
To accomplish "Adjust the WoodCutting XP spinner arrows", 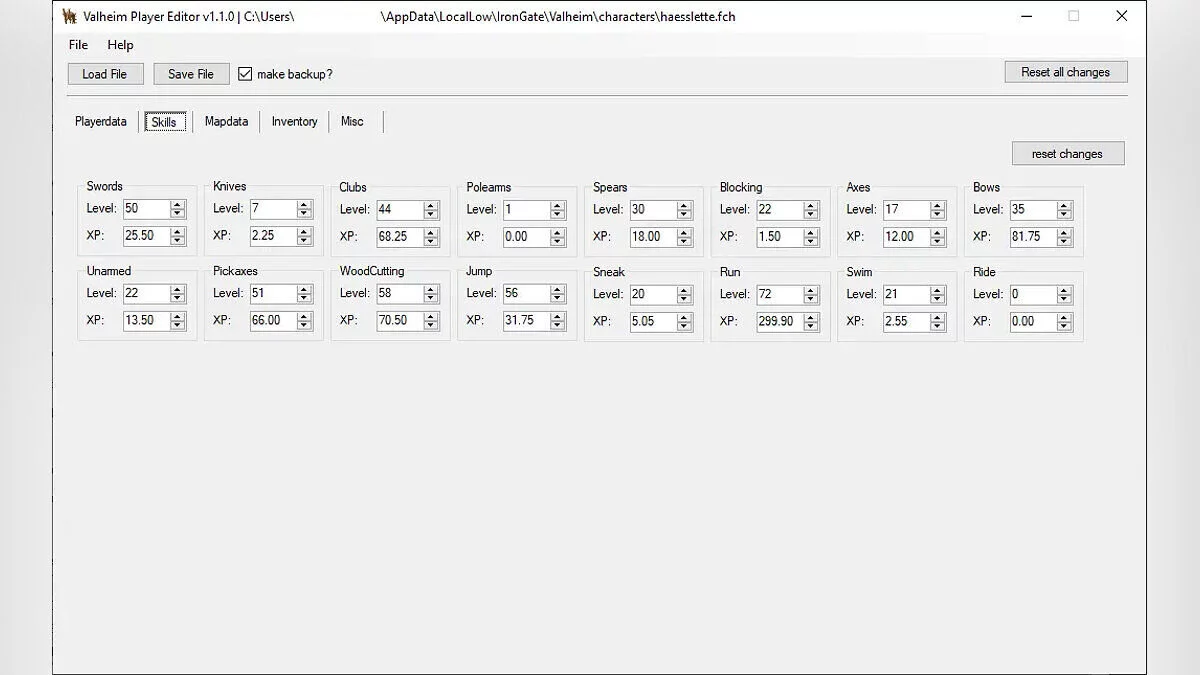I will [x=431, y=321].
